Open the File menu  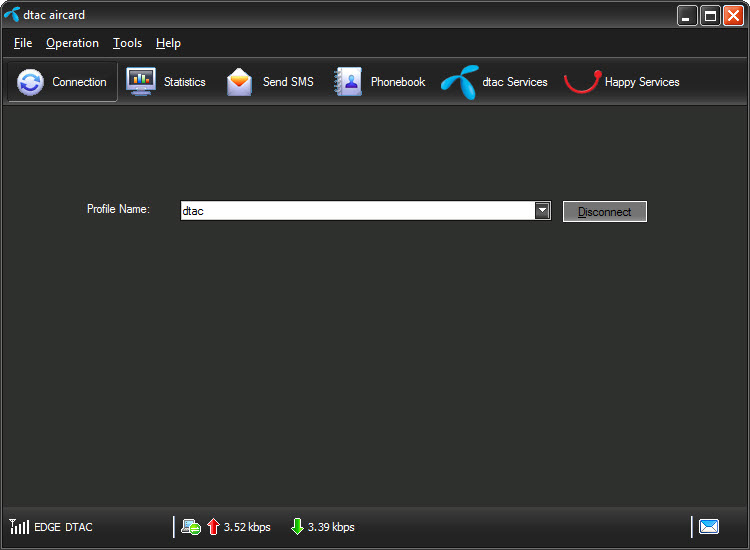pos(23,43)
